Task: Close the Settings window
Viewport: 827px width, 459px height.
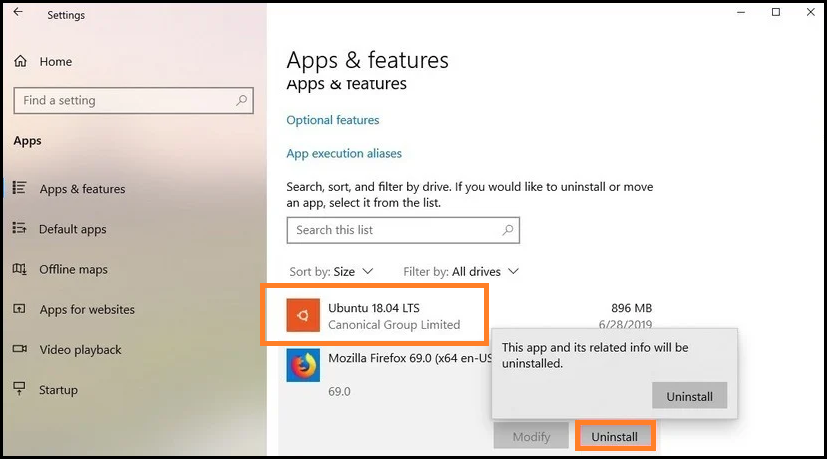Action: pos(811,12)
